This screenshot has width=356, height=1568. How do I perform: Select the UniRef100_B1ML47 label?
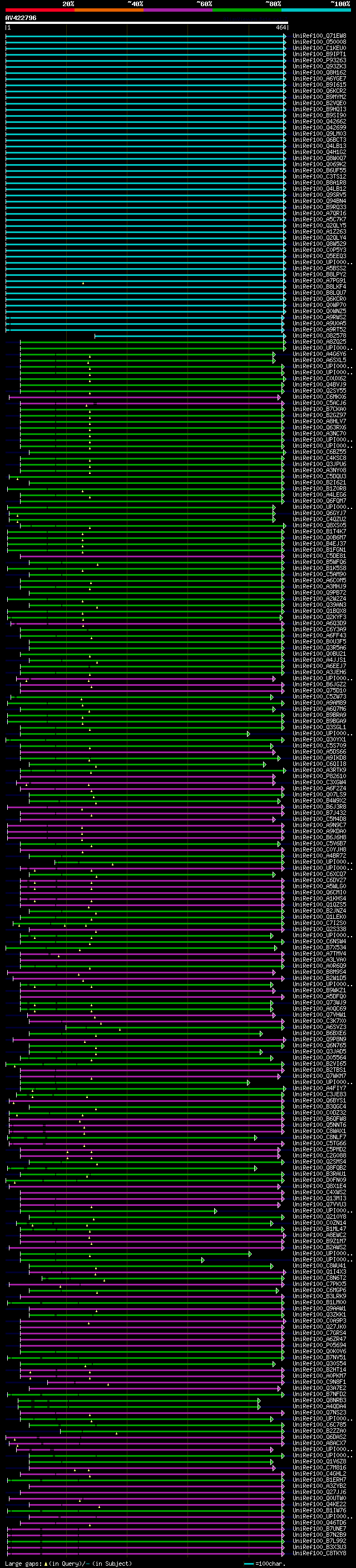tap(319, 1229)
